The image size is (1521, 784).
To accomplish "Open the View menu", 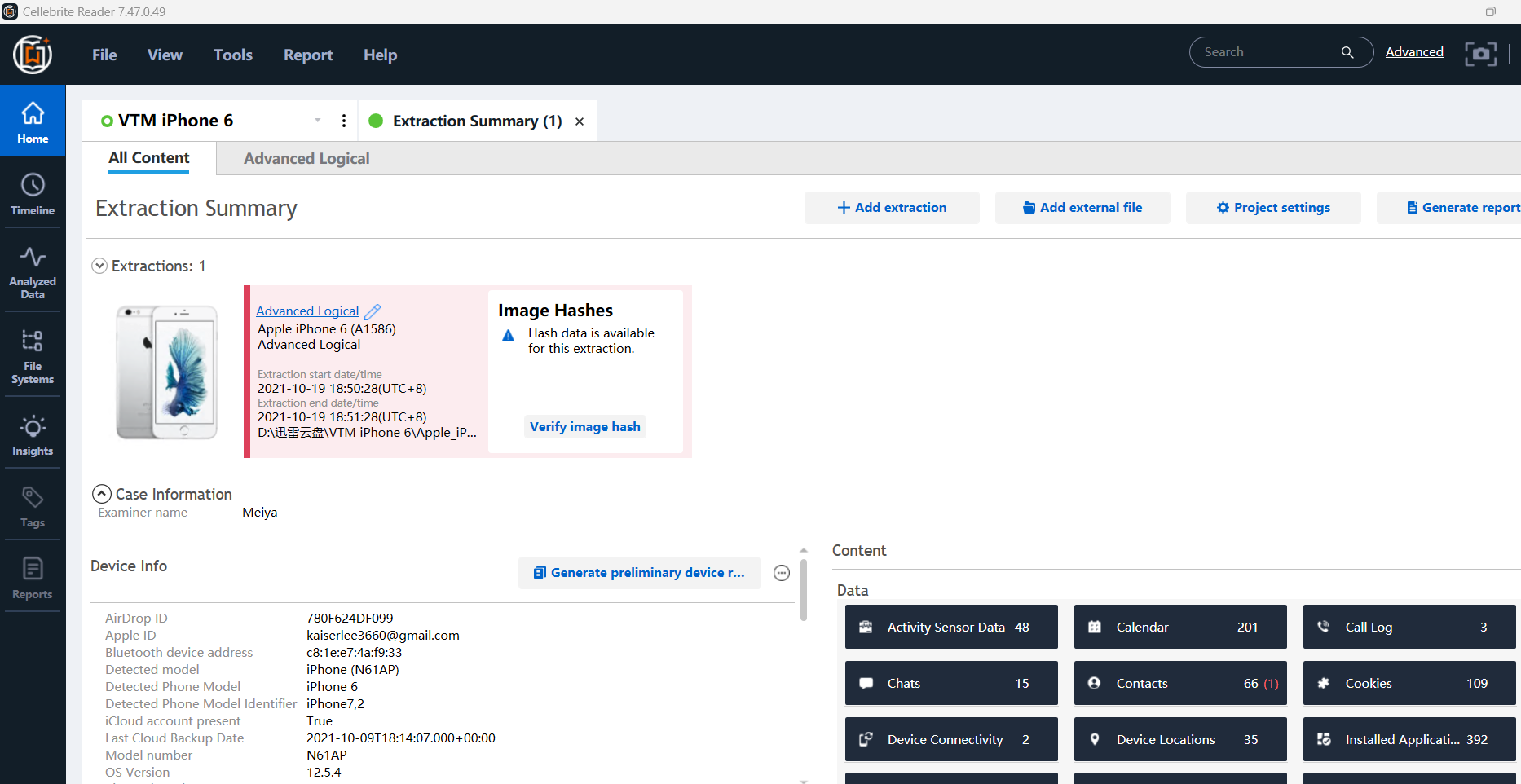I will click(x=165, y=55).
